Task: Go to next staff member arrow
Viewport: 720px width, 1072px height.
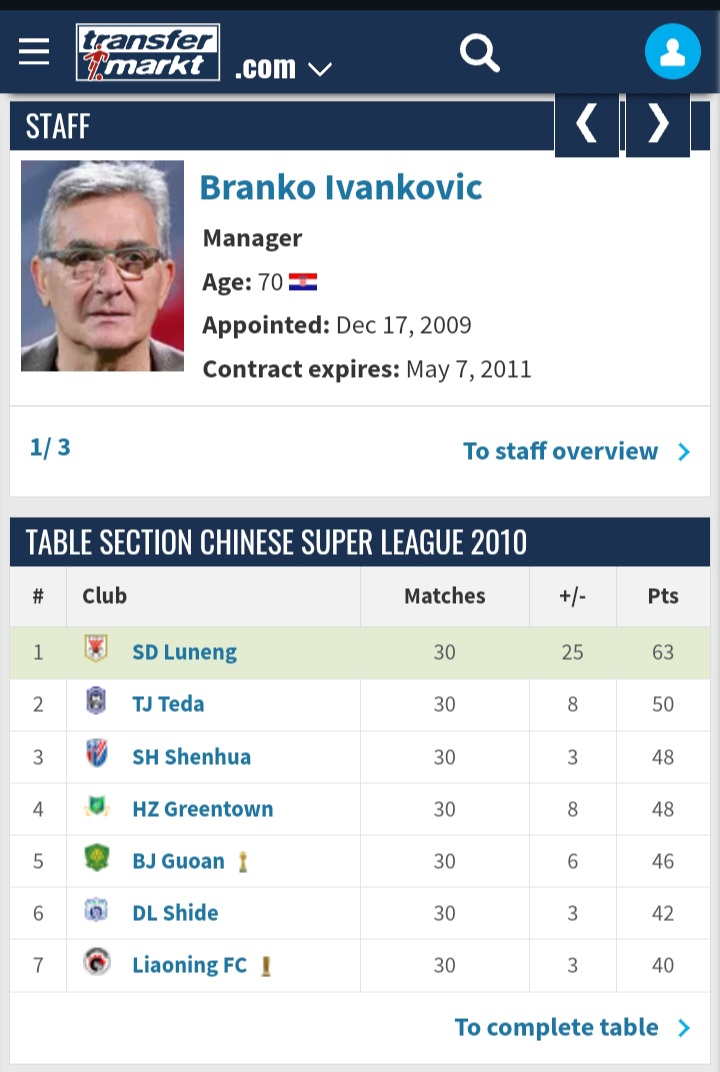Action: (x=658, y=124)
